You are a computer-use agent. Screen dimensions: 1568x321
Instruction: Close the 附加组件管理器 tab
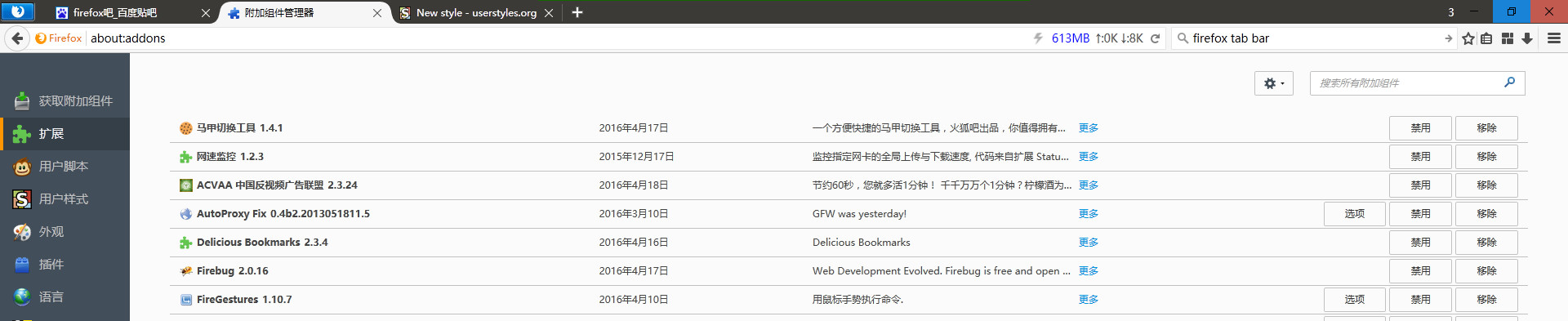[x=376, y=13]
